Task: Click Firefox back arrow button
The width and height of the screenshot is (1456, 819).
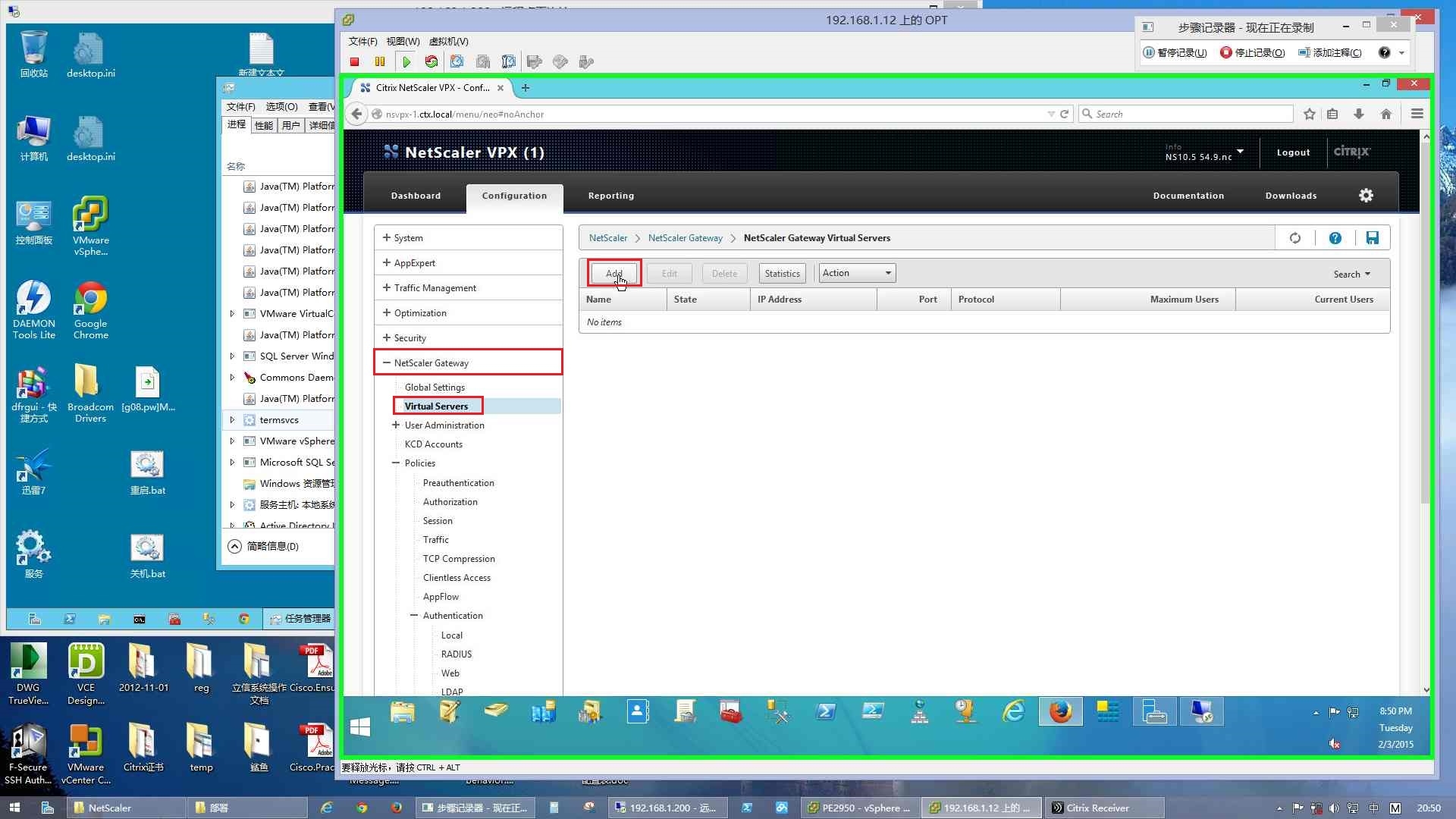Action: (x=356, y=114)
